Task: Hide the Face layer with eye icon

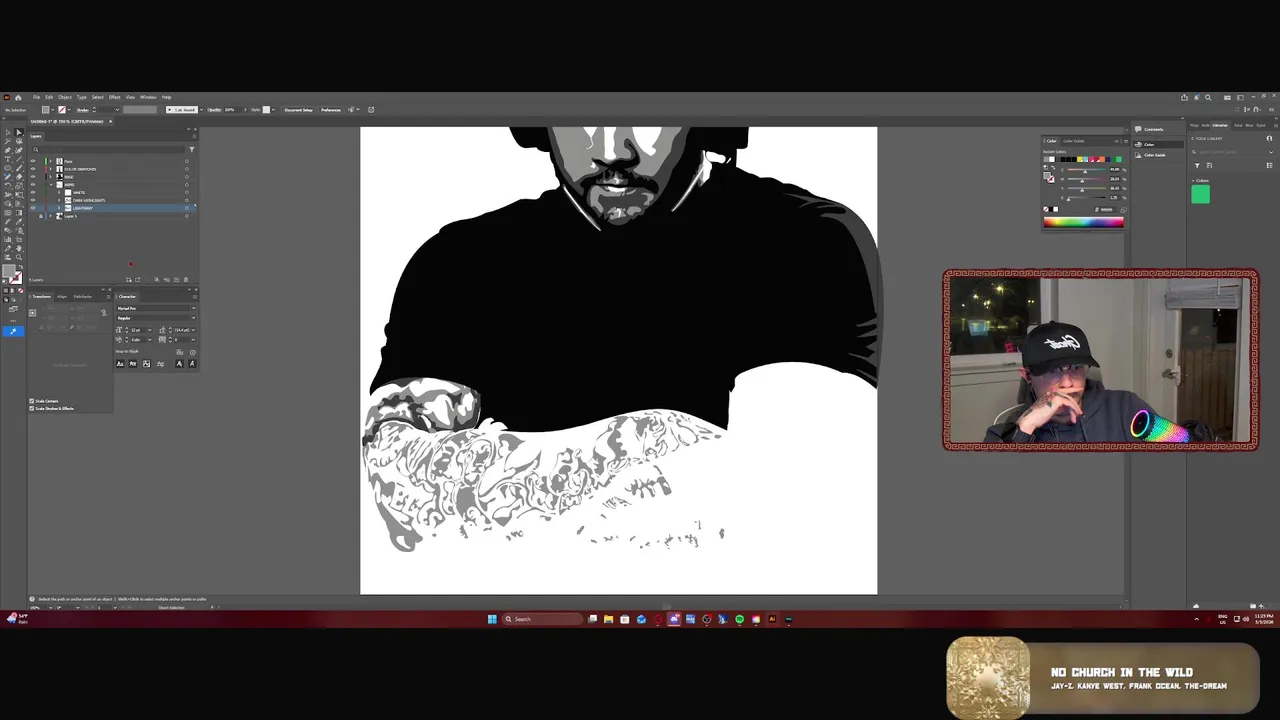Action: click(33, 161)
